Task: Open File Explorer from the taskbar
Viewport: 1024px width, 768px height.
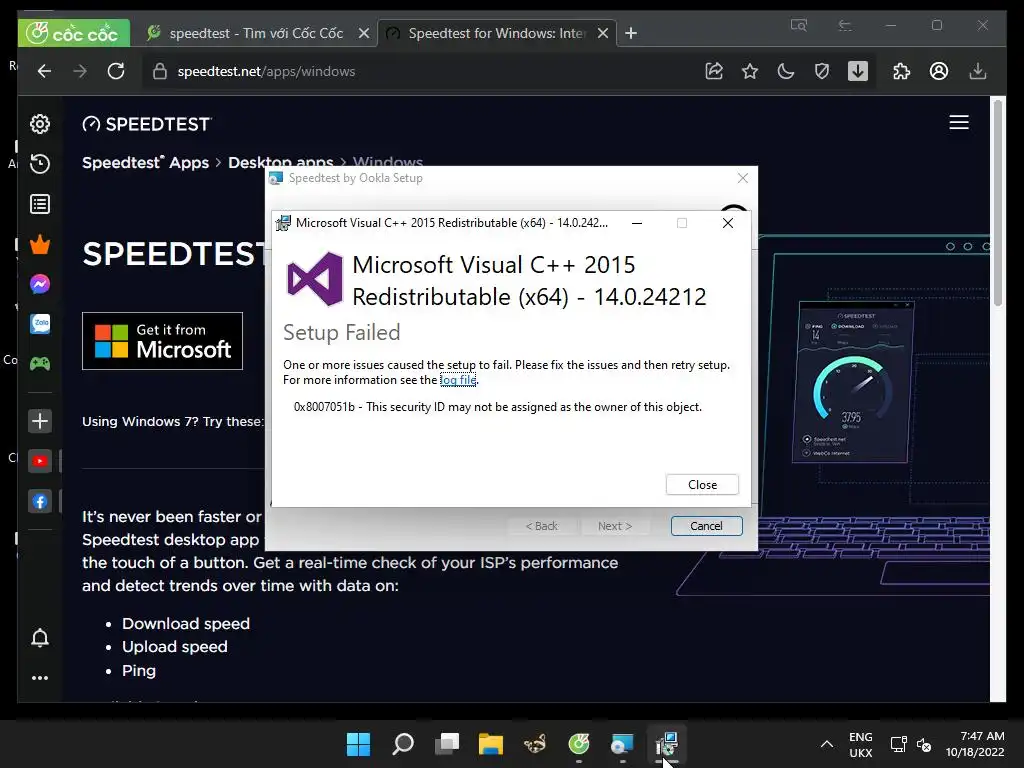Action: (490, 744)
